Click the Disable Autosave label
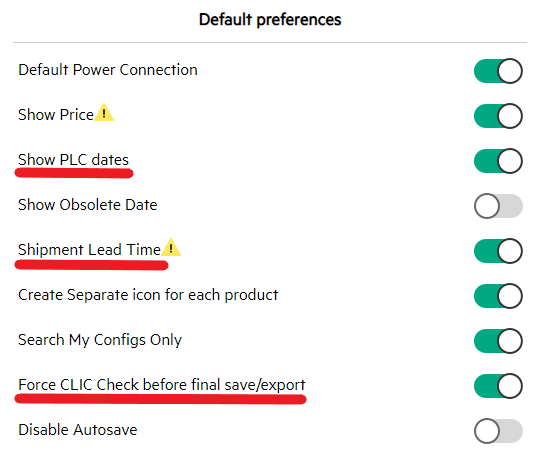The image size is (537, 462). 78,430
